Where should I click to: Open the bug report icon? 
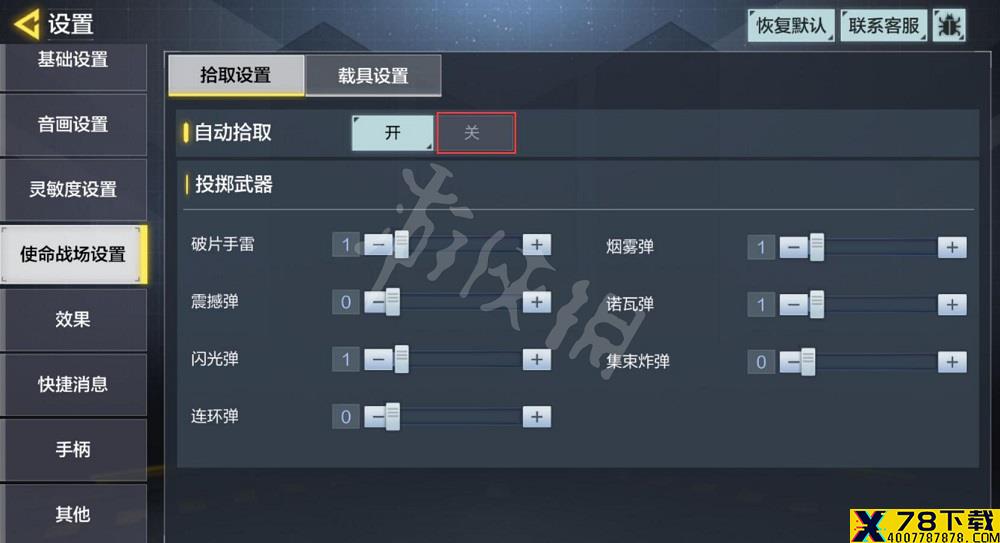(x=949, y=26)
